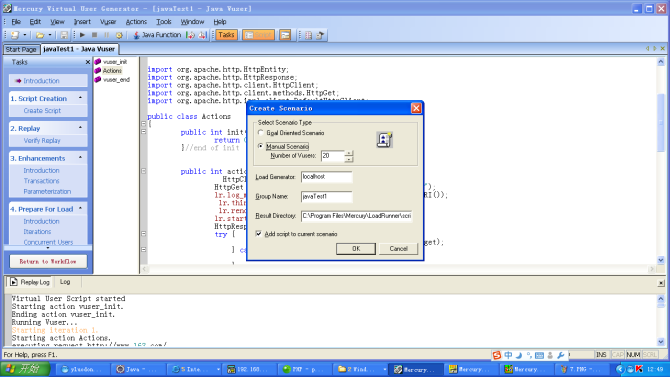Toggle Chinese input mode 中 icon
The image size is (670, 377).
pos(508,355)
